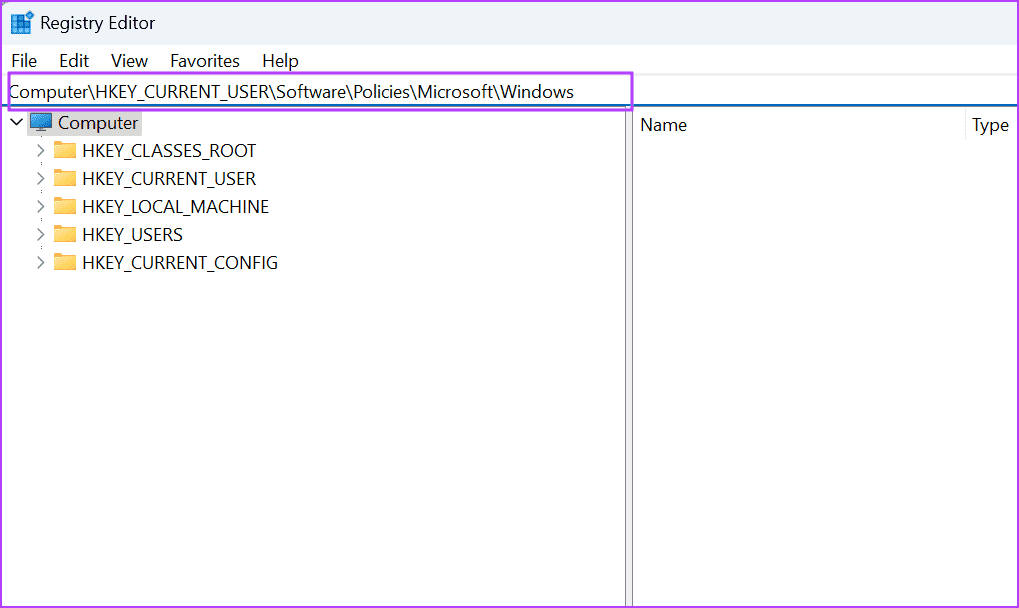Click the HKEY_CLASSES_ROOT folder icon
The height and width of the screenshot is (608, 1019).
[x=64, y=150]
